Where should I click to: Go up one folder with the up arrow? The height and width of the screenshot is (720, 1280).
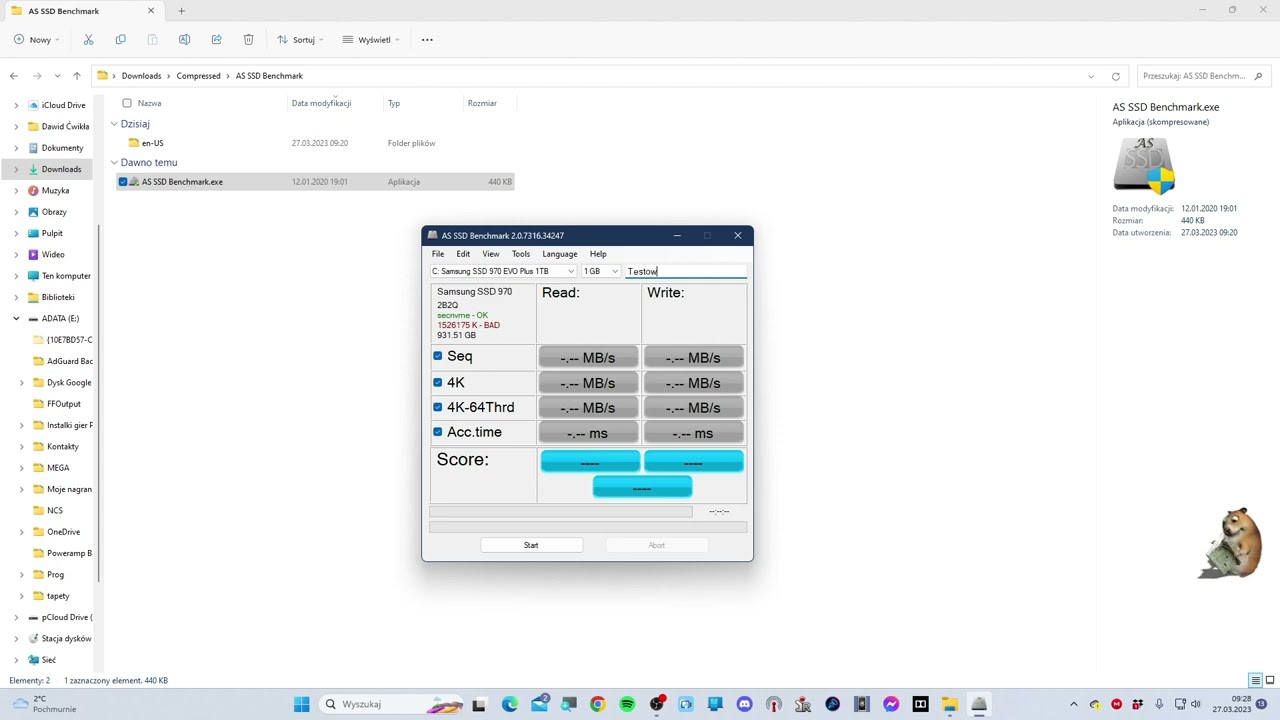tap(76, 76)
